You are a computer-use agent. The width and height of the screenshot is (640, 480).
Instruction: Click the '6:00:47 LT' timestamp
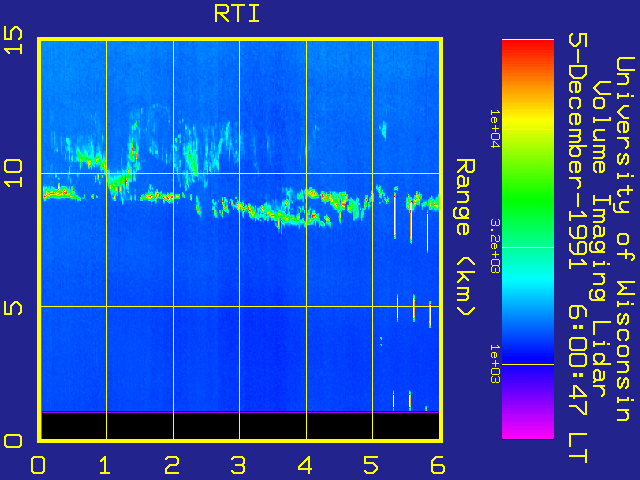[578, 385]
